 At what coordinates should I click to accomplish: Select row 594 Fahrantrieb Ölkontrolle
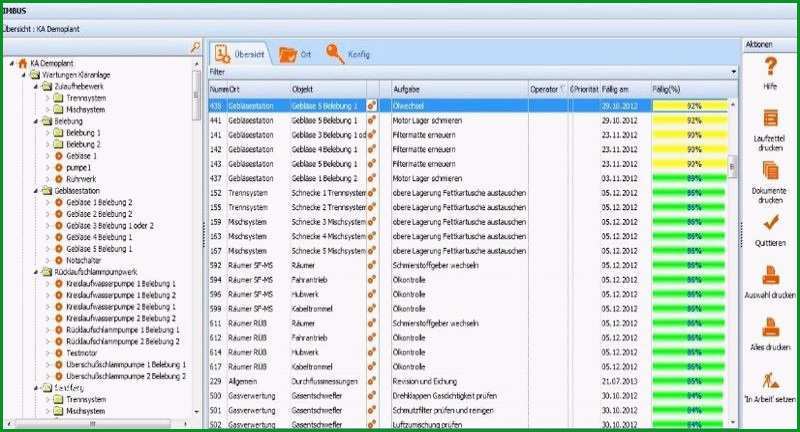(x=468, y=280)
